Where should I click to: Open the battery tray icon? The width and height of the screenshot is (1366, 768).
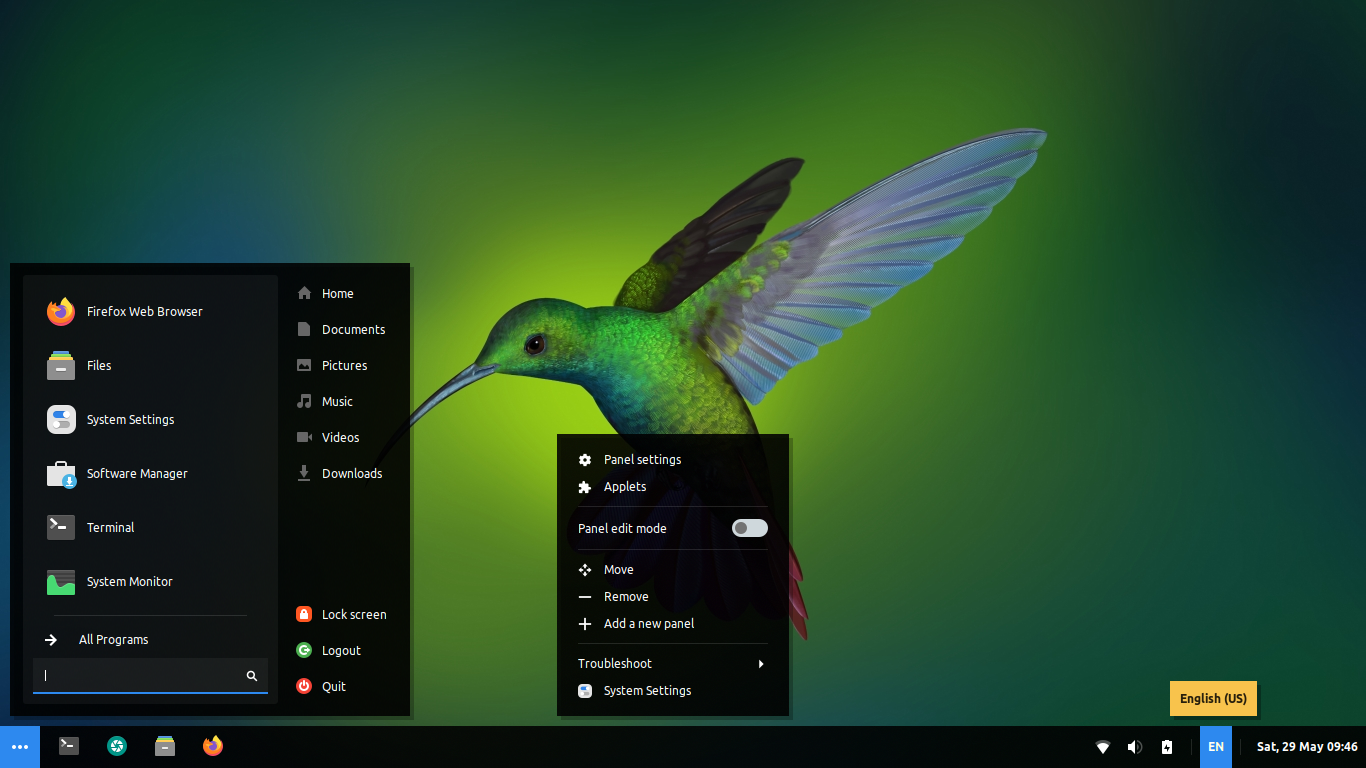(1167, 747)
